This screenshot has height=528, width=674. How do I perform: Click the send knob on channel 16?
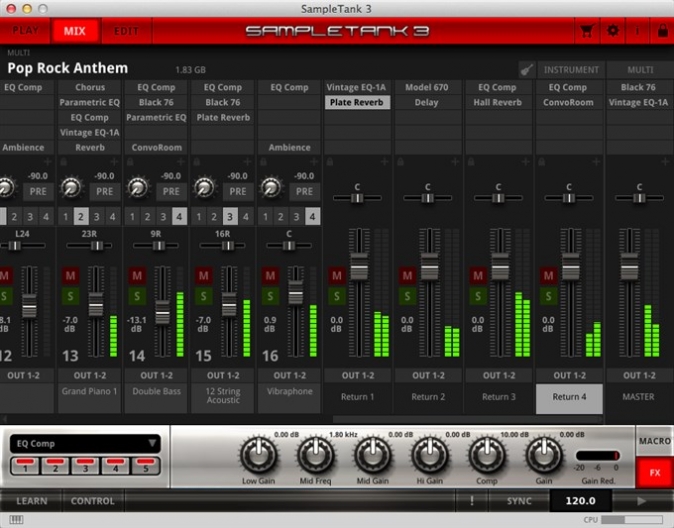[271, 187]
